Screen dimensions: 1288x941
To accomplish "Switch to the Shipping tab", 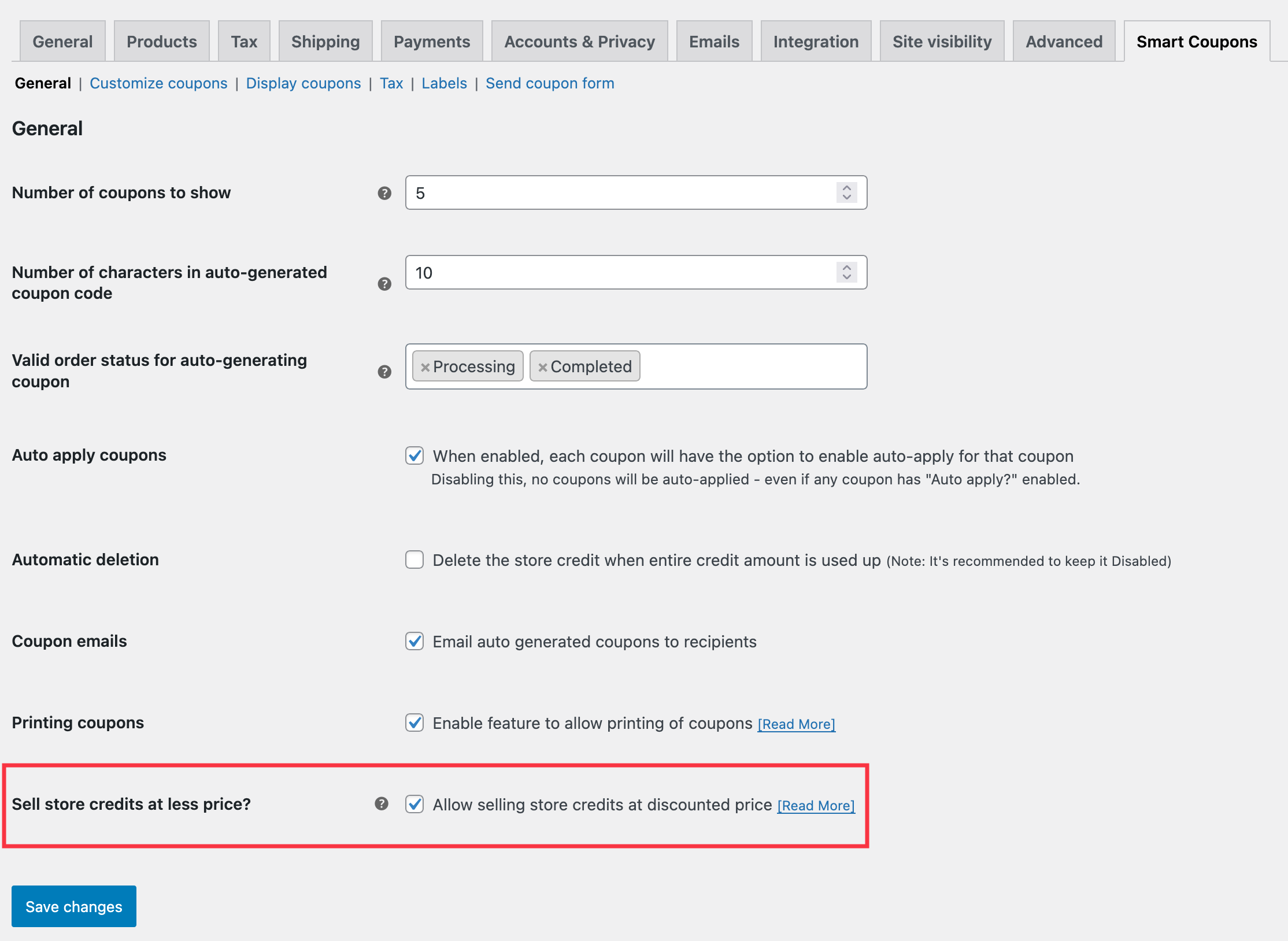I will [x=325, y=41].
